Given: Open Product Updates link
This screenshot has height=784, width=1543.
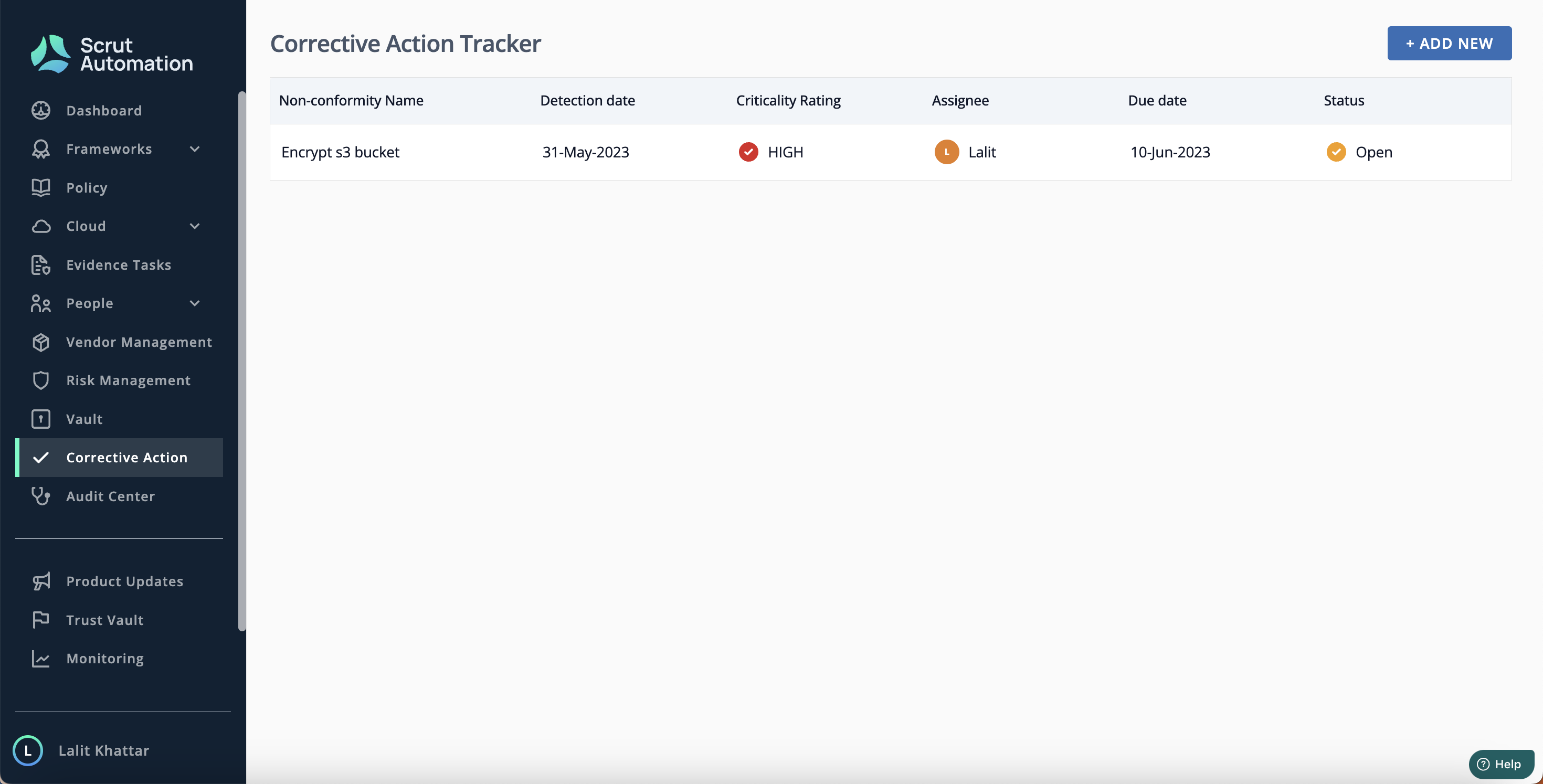Looking at the screenshot, I should pos(119,581).
